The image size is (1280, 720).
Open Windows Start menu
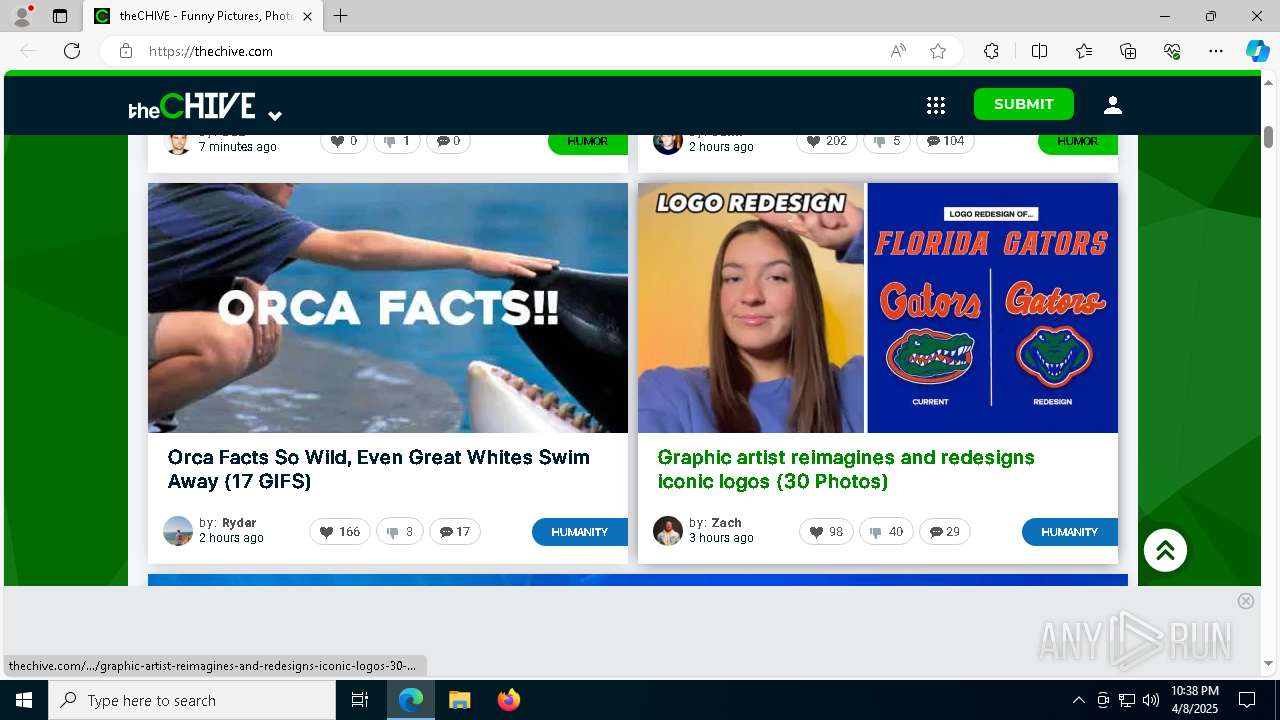pos(24,700)
